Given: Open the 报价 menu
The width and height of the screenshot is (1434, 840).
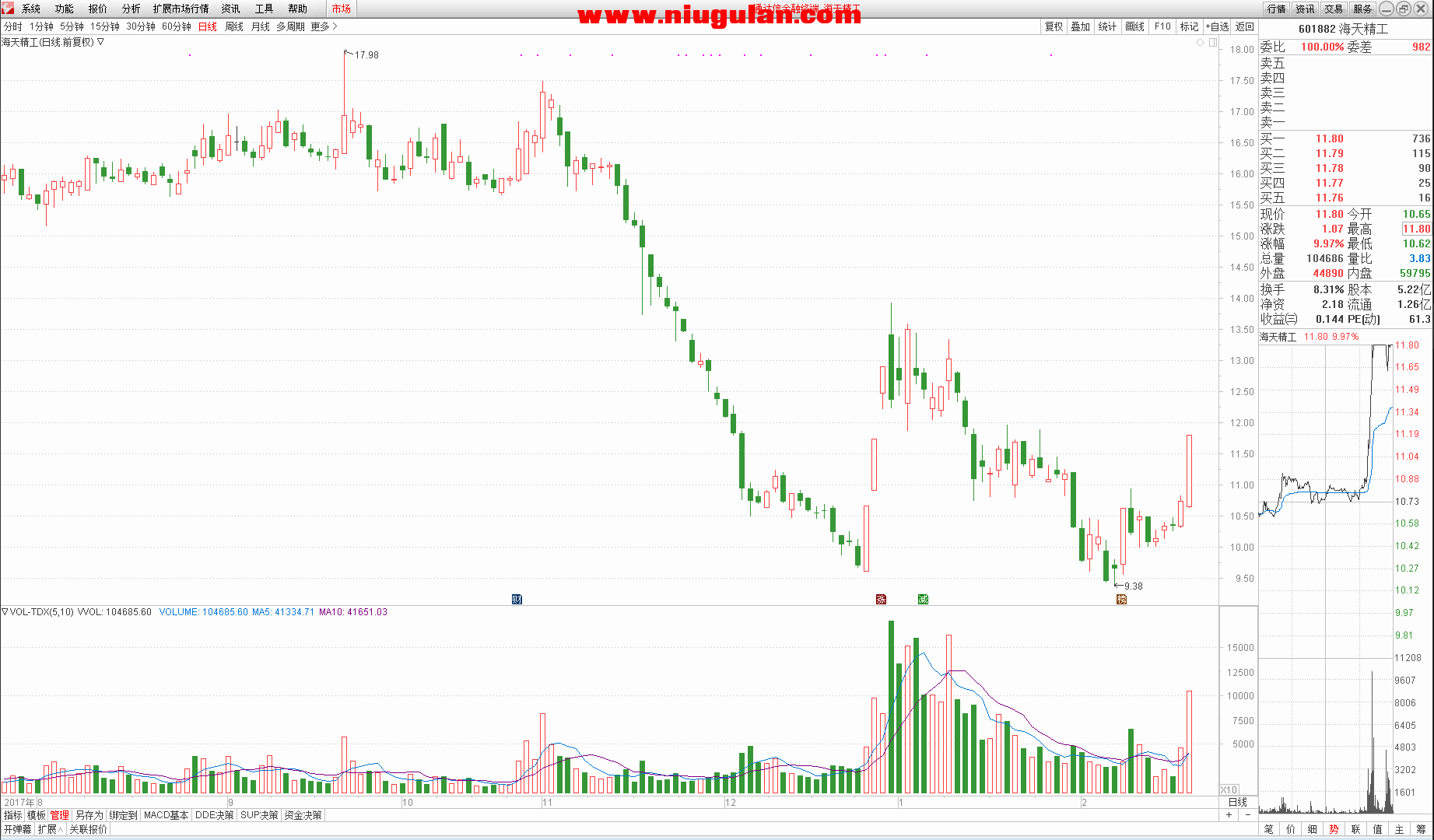Looking at the screenshot, I should coord(98,9).
